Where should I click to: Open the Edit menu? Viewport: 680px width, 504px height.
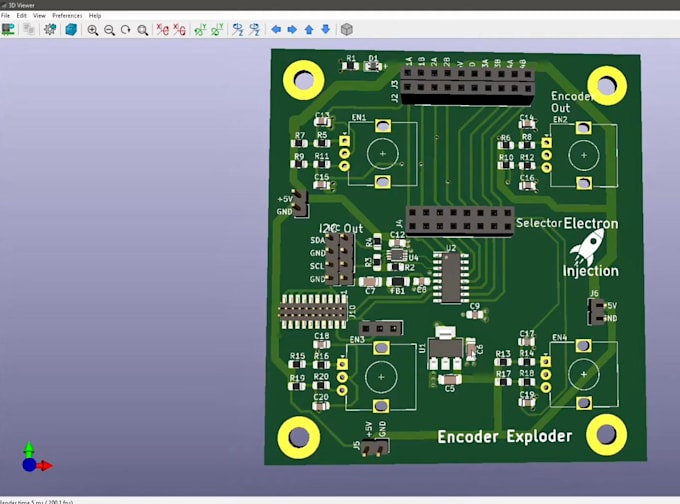(21, 15)
